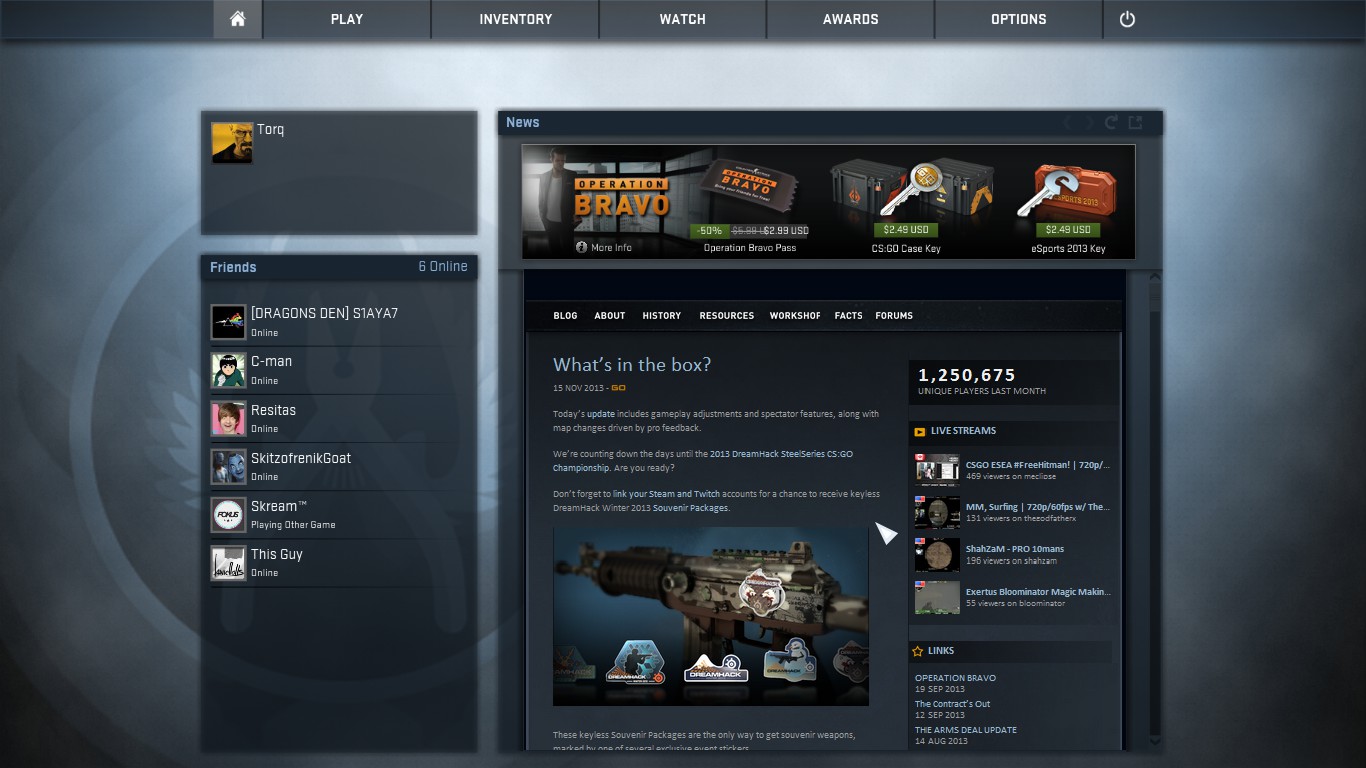Open the "What's in the box?" article title
The height and width of the screenshot is (768, 1366).
point(632,365)
